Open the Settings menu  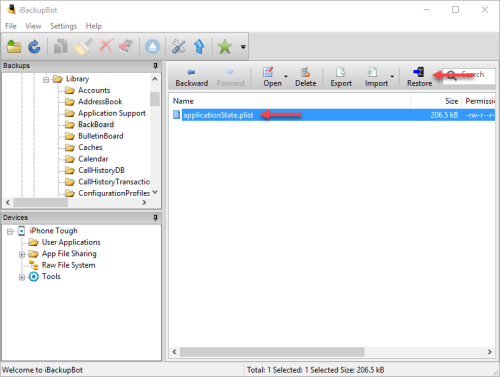(63, 26)
